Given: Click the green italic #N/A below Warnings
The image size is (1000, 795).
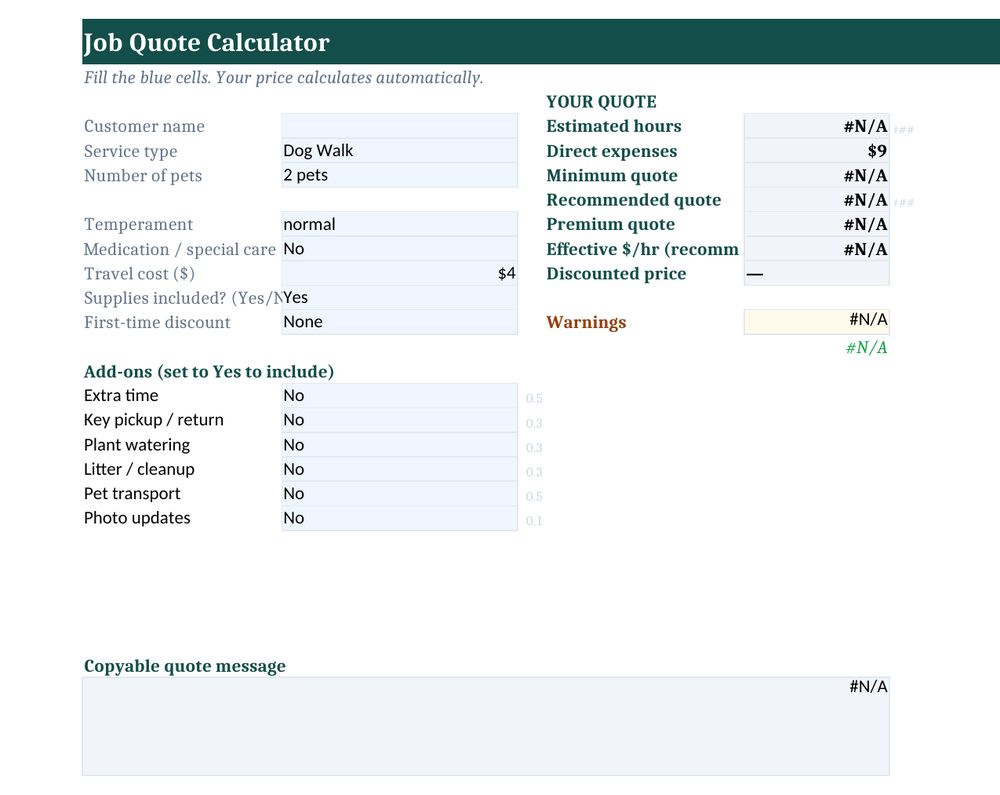Looking at the screenshot, I should click(x=866, y=347).
